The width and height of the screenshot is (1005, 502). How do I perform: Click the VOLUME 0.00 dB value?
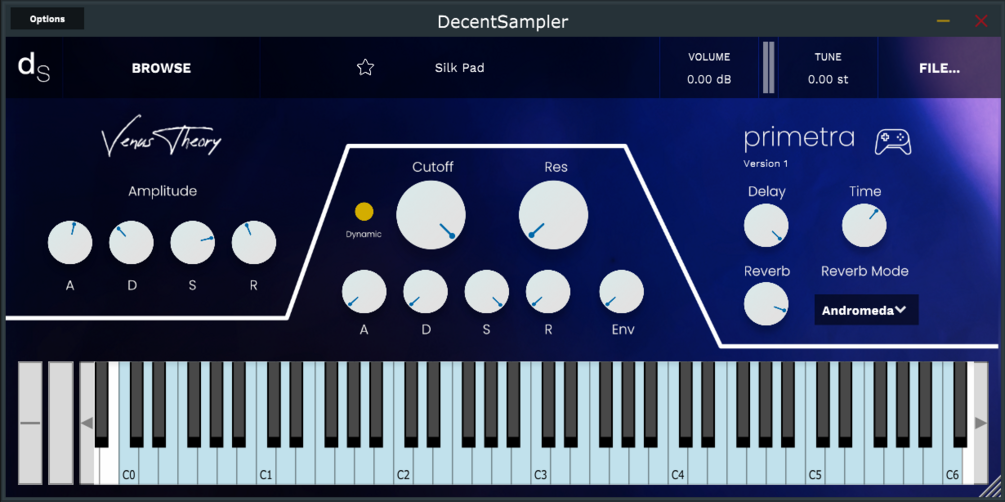click(x=709, y=79)
